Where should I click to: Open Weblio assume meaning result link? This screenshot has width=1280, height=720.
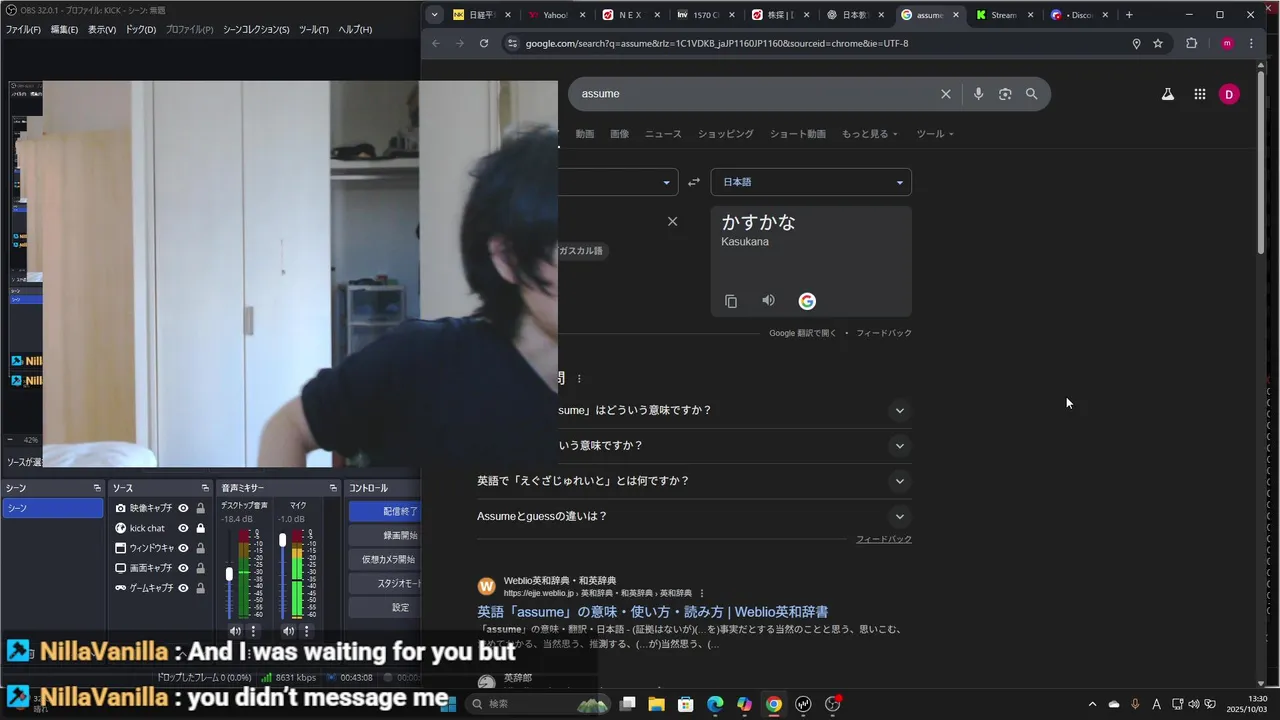click(x=652, y=612)
